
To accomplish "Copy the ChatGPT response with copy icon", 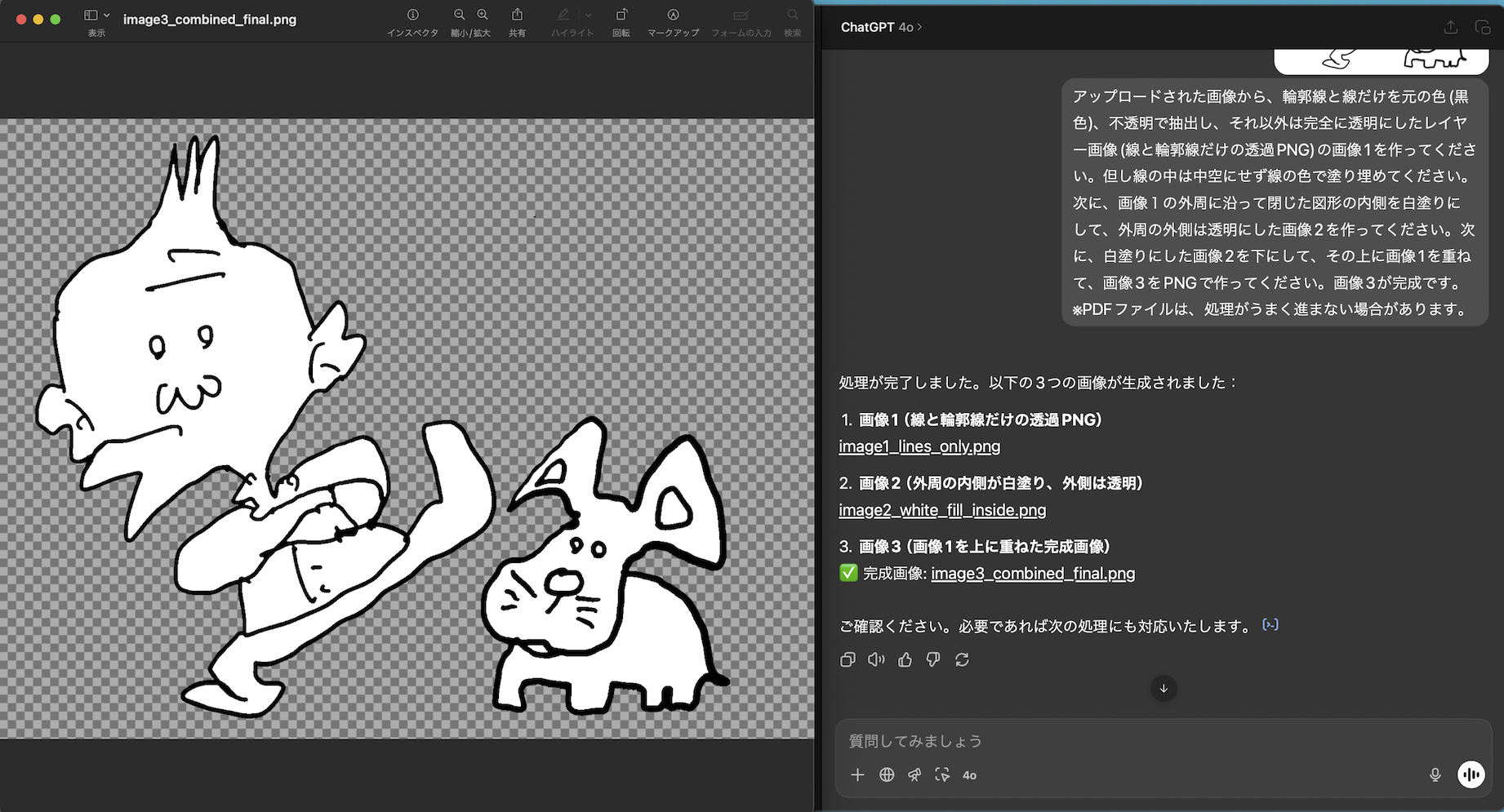I will click(x=848, y=659).
